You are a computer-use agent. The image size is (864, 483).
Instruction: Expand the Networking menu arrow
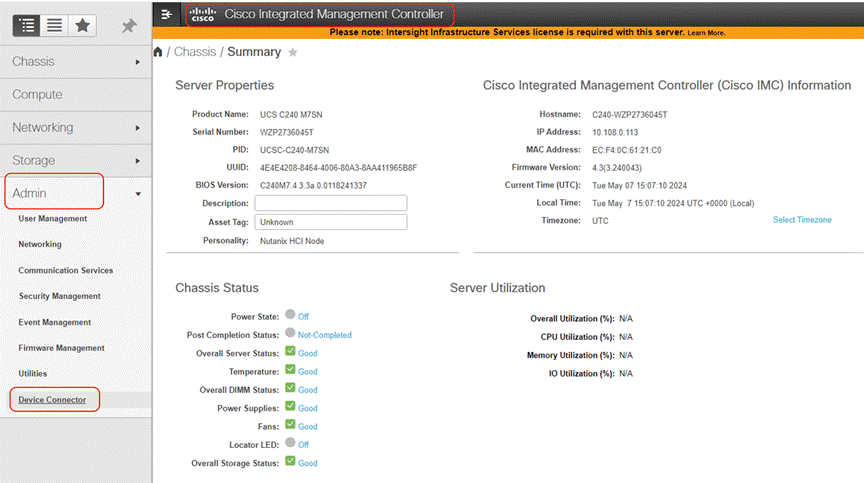pos(138,128)
